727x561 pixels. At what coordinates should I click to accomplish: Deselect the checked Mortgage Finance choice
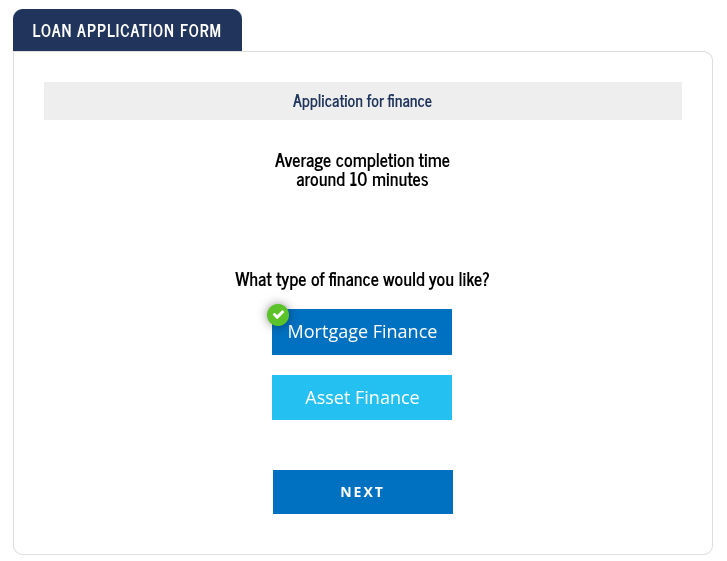pos(362,332)
